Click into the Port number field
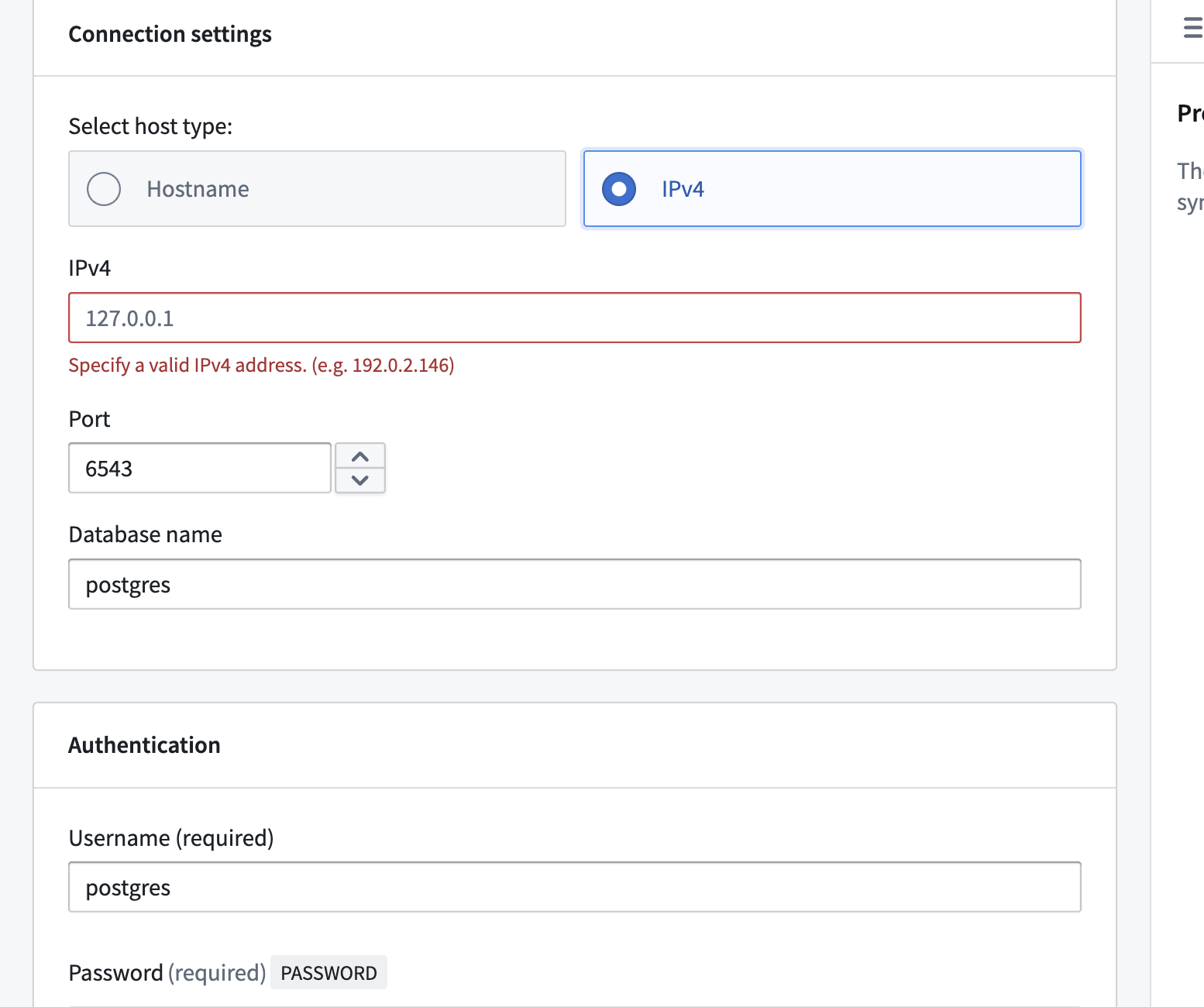This screenshot has width=1204, height=1007. pos(200,468)
